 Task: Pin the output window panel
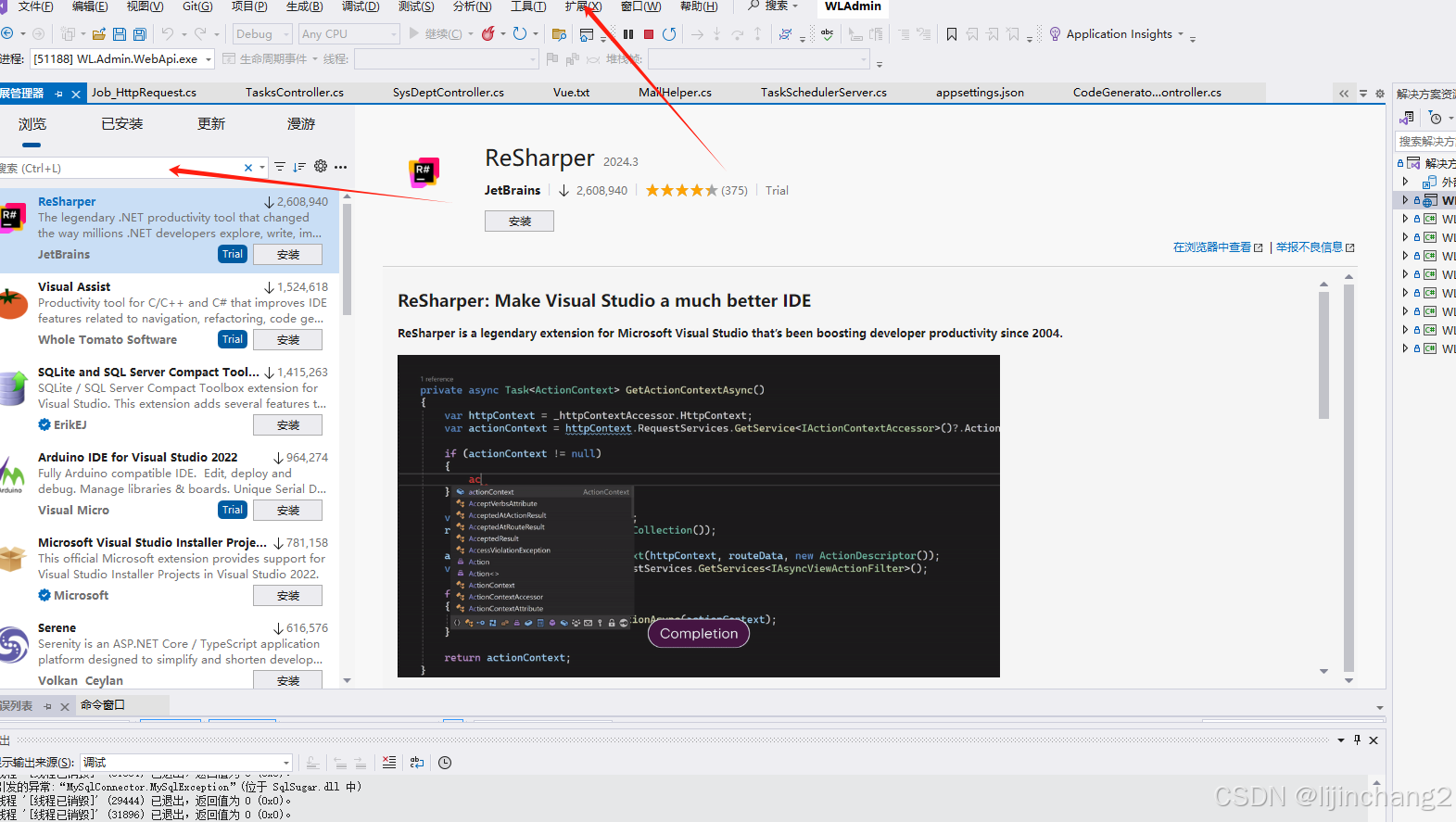pos(1358,740)
